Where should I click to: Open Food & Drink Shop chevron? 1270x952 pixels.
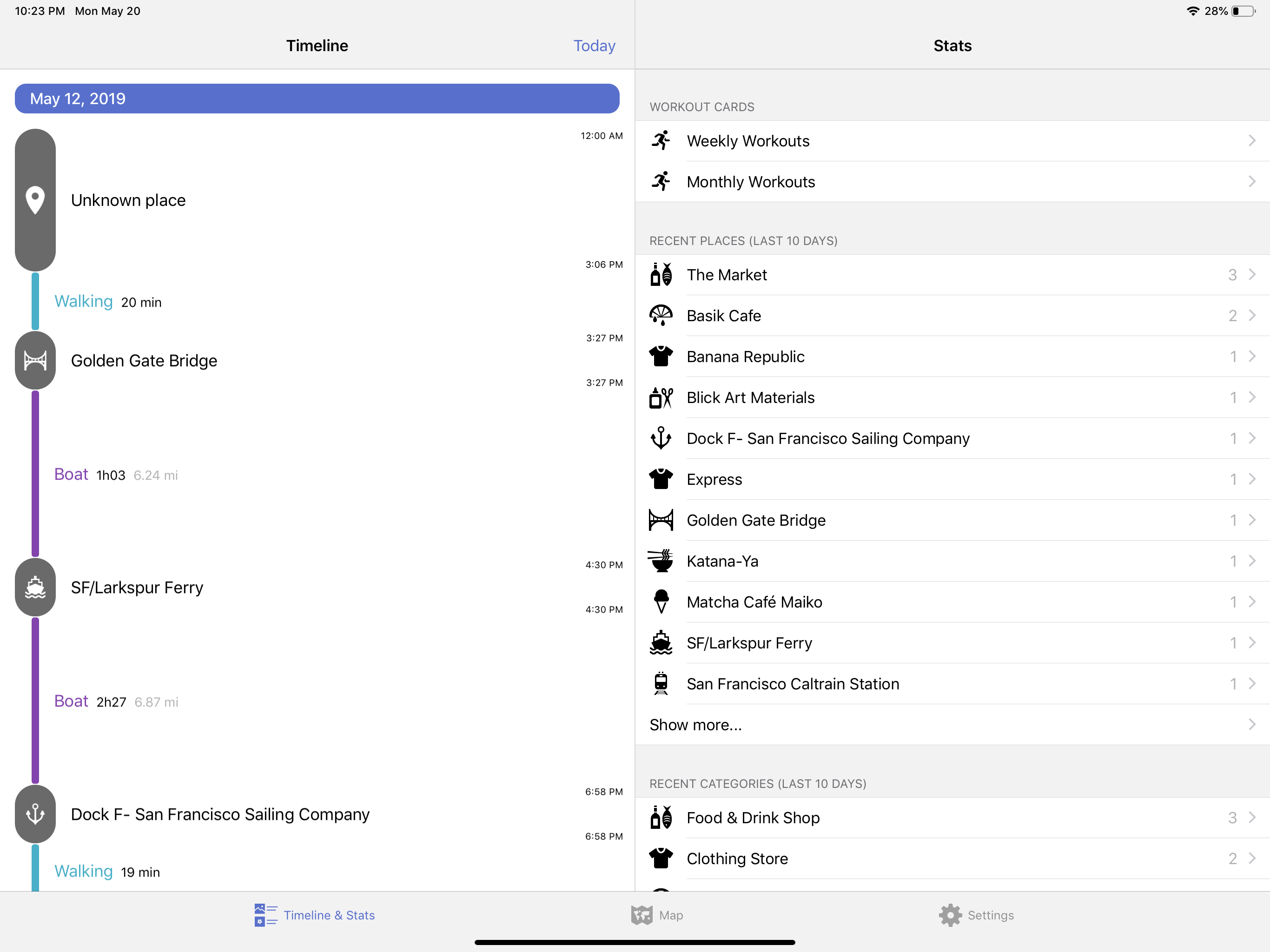click(x=1252, y=817)
